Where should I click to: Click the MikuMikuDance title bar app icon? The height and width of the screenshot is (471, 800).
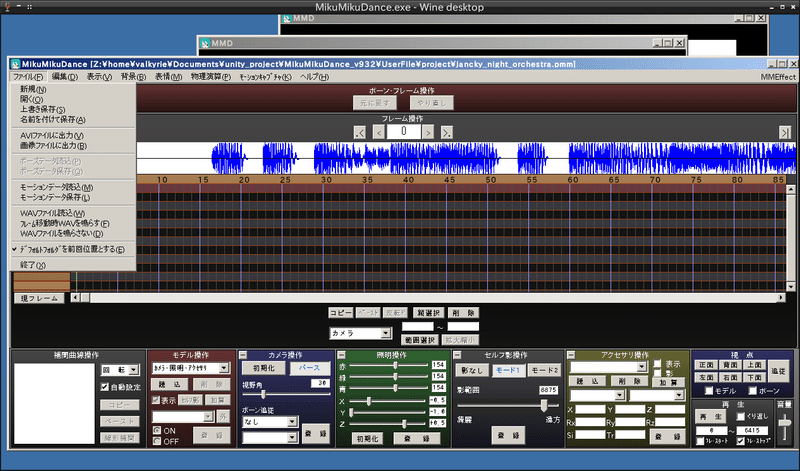15,64
